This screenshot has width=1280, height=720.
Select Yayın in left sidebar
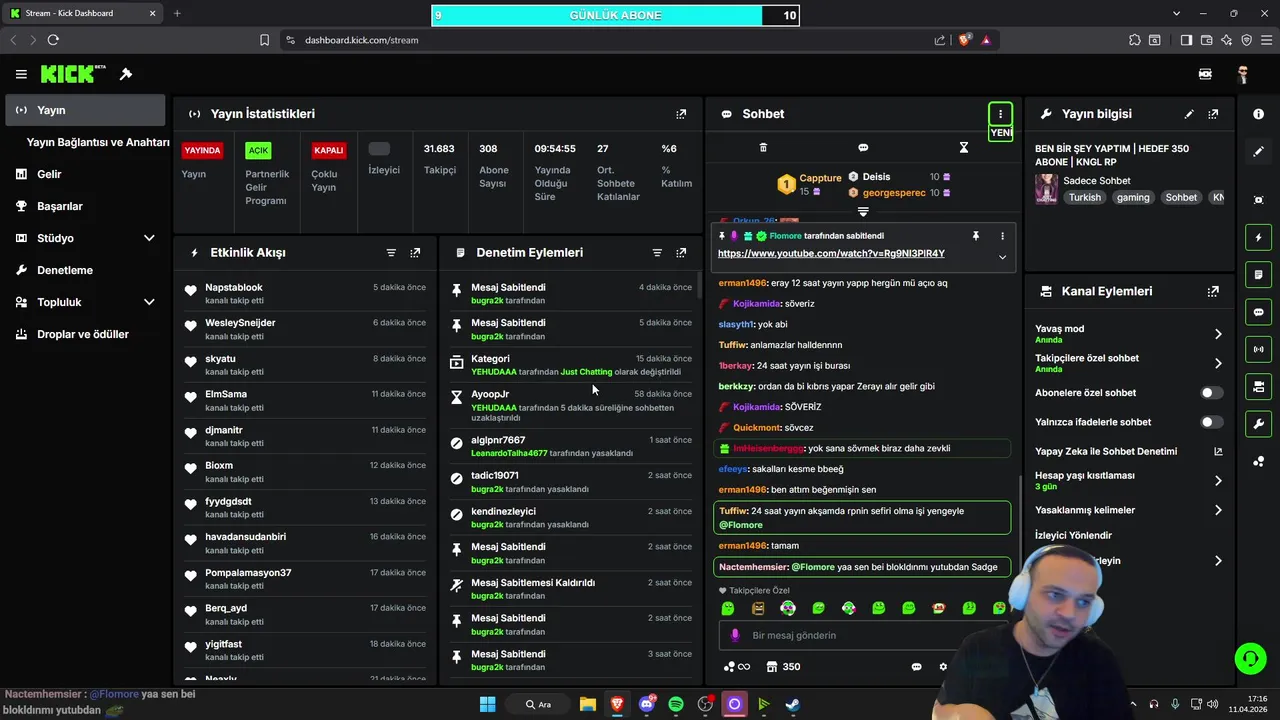pos(85,110)
